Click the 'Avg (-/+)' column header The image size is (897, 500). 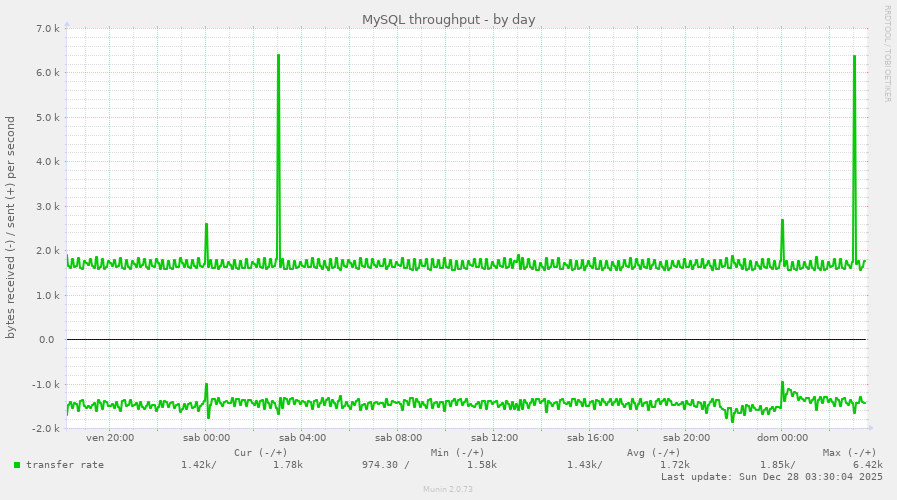[x=653, y=453]
